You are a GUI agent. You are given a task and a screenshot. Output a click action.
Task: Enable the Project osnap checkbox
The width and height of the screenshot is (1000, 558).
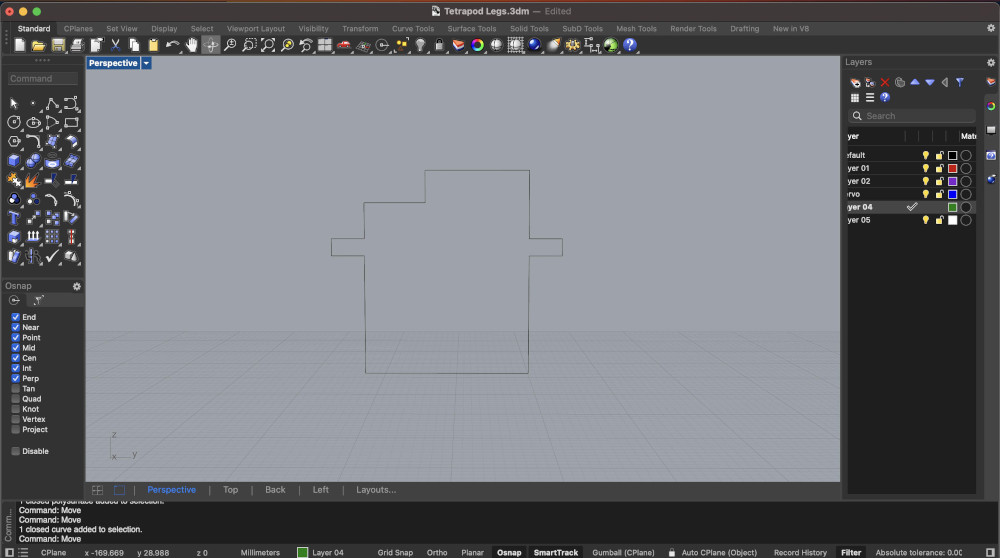[x=15, y=429]
